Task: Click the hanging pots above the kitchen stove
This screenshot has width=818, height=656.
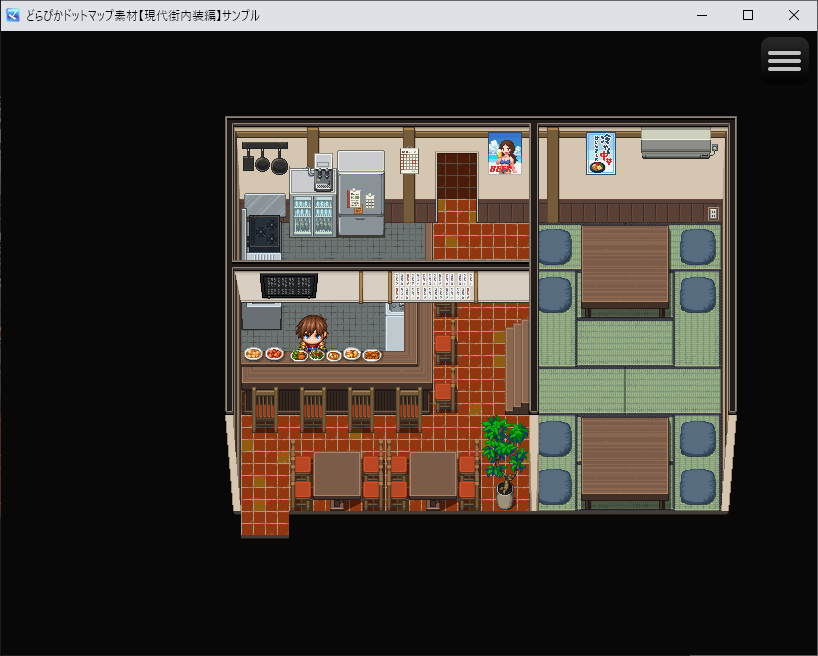Action: (x=262, y=162)
